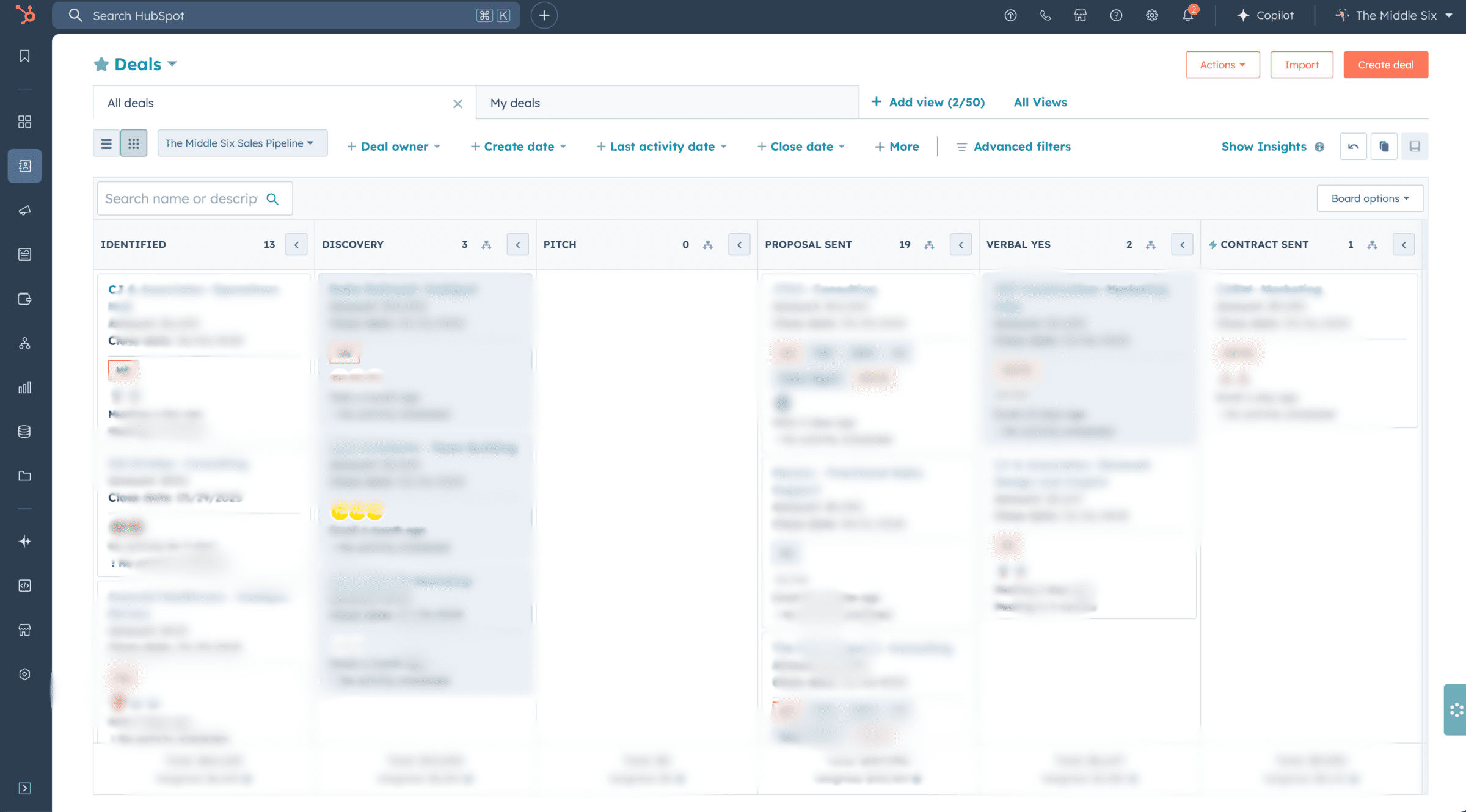The image size is (1466, 812).
Task: Open the Automation workflow sidebar icon
Action: 24,344
